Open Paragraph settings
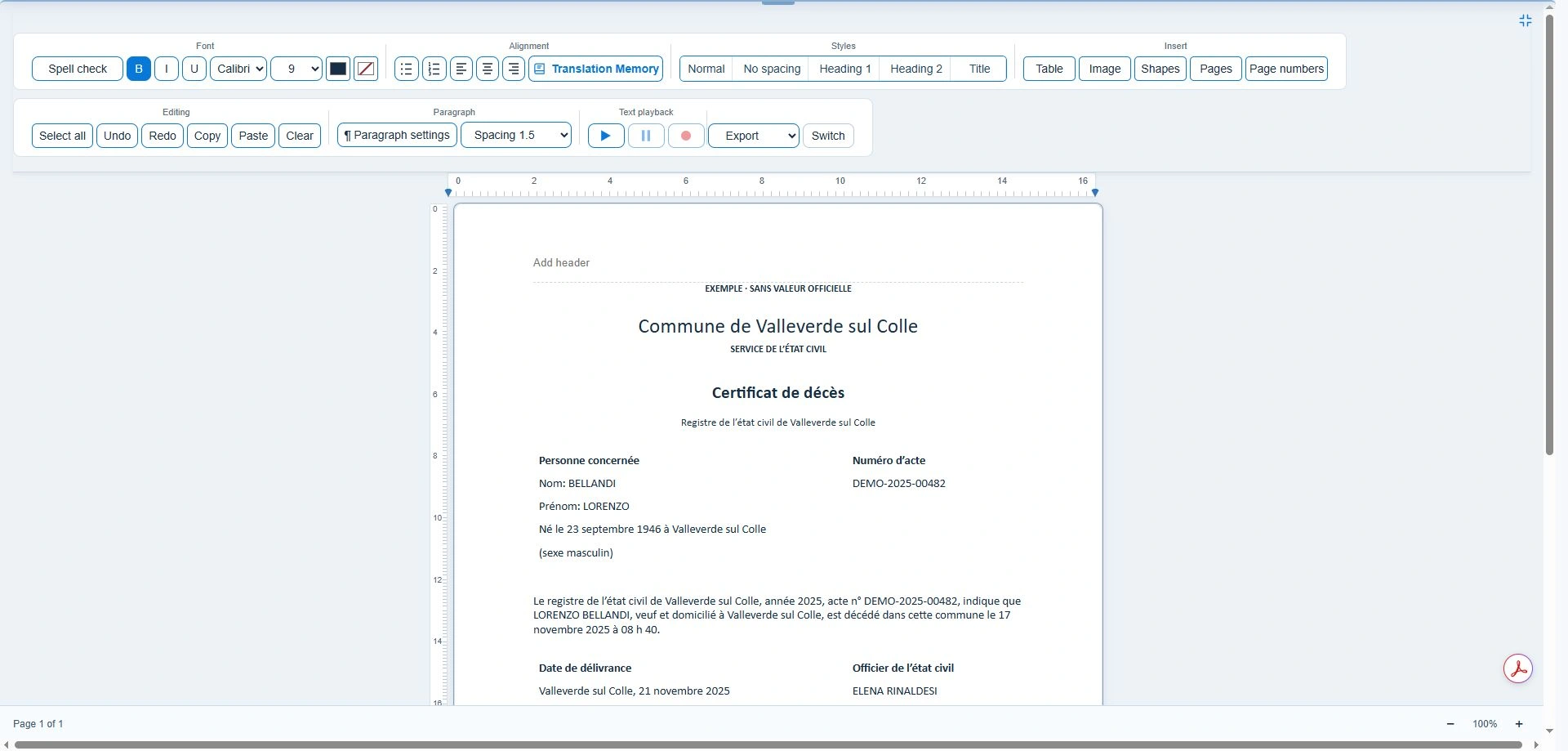1568x751 pixels. point(397,136)
